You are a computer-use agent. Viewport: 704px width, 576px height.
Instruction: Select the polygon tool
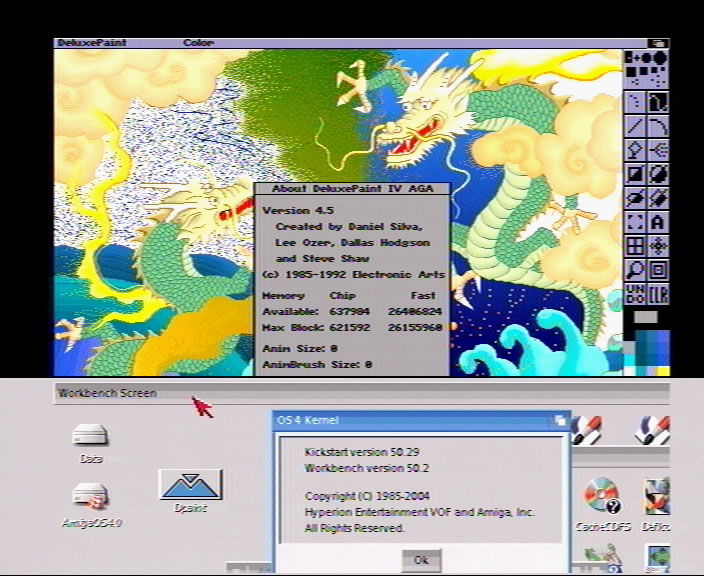click(x=658, y=198)
